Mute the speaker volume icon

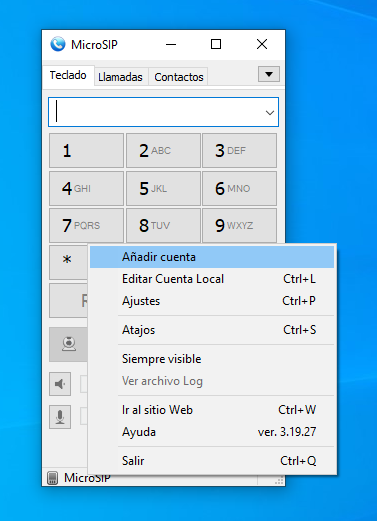coord(60,384)
